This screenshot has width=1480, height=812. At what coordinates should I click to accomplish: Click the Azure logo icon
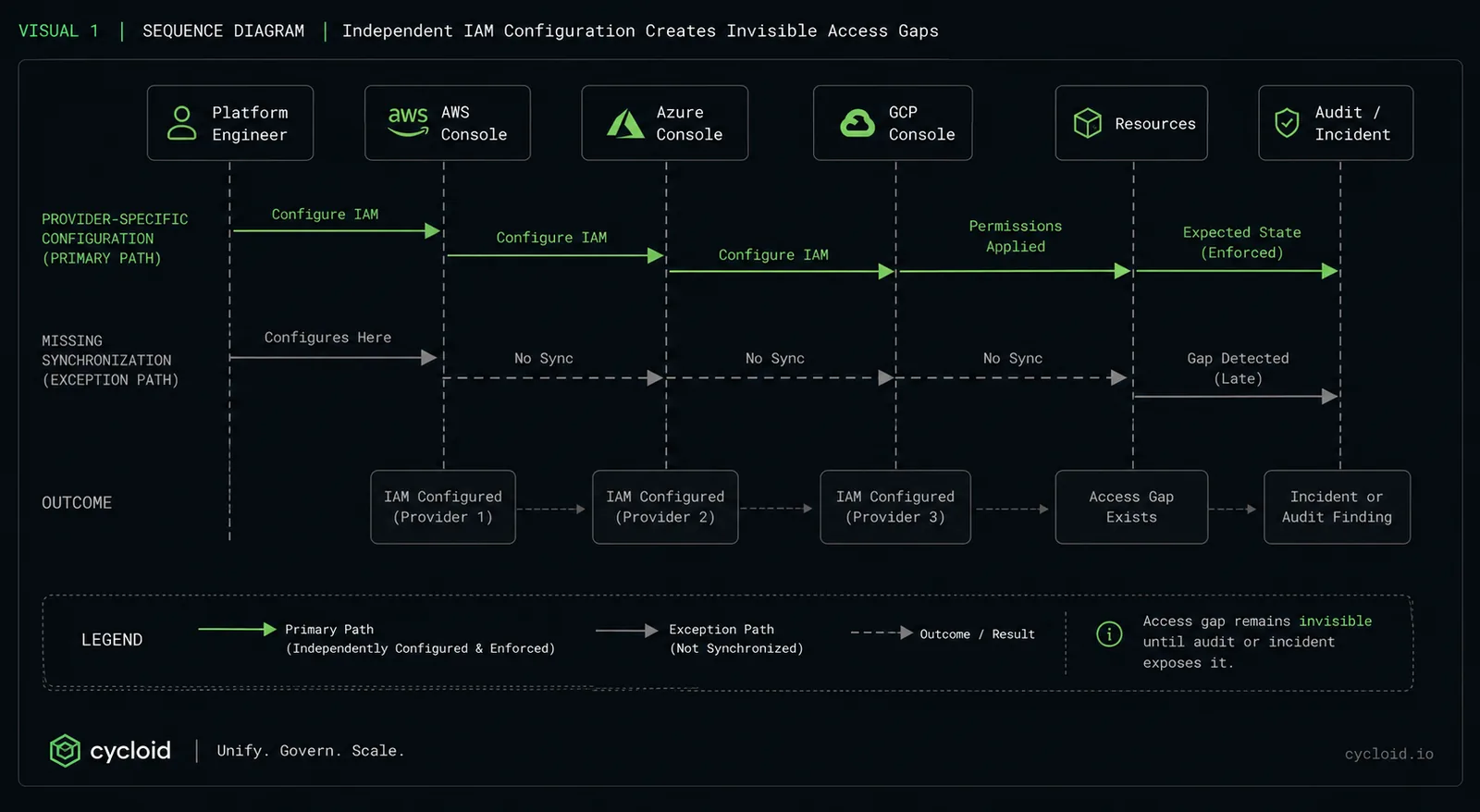[x=625, y=124]
